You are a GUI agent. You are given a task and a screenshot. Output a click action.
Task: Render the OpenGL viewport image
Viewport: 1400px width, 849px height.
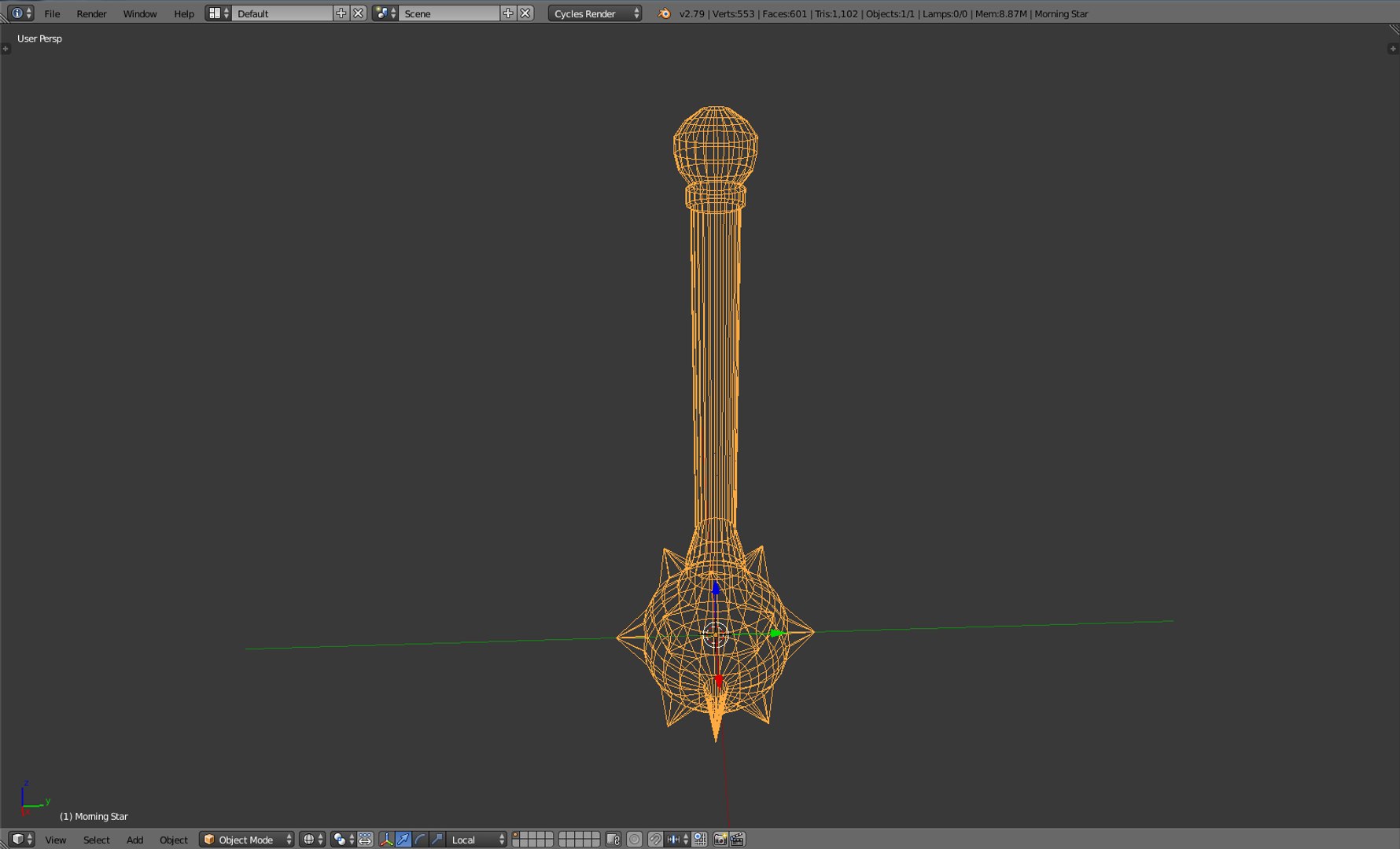point(720,840)
